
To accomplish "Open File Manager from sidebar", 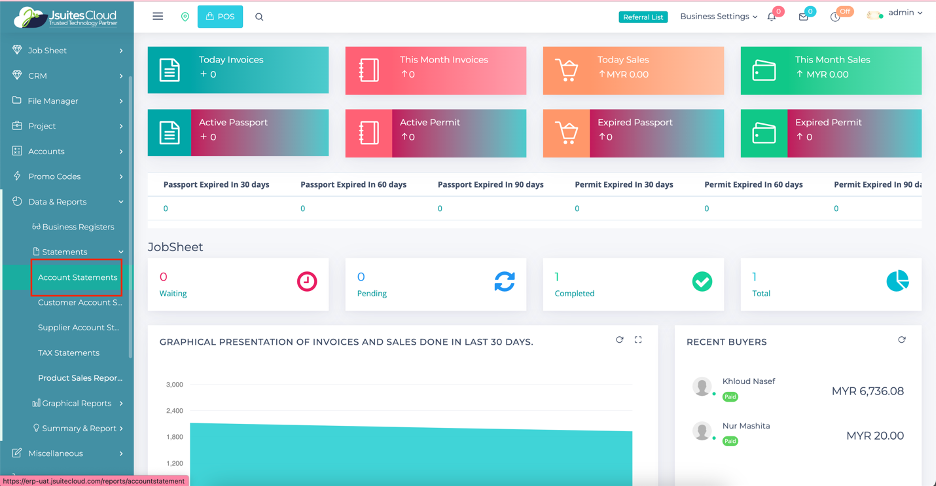I will [x=66, y=101].
